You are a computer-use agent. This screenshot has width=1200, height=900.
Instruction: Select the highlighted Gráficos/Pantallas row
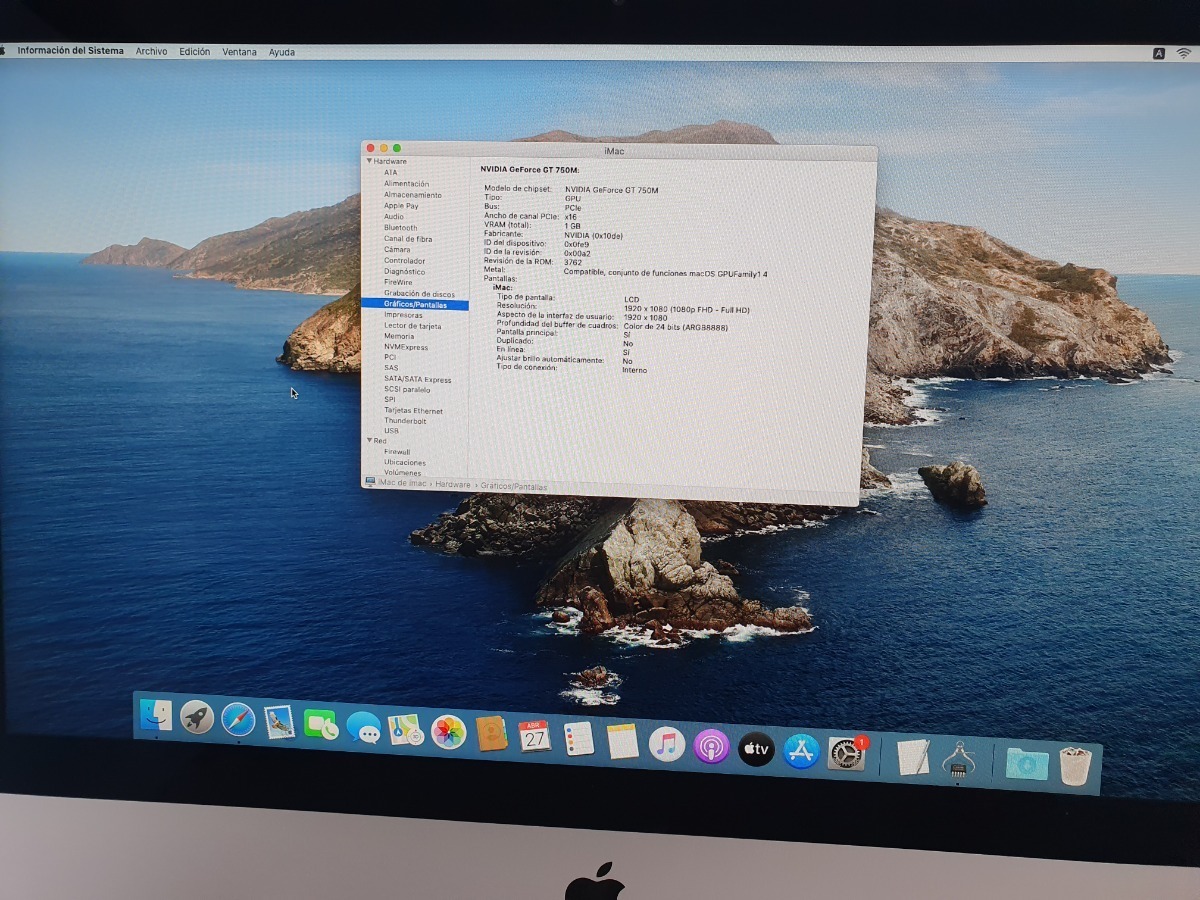click(414, 305)
